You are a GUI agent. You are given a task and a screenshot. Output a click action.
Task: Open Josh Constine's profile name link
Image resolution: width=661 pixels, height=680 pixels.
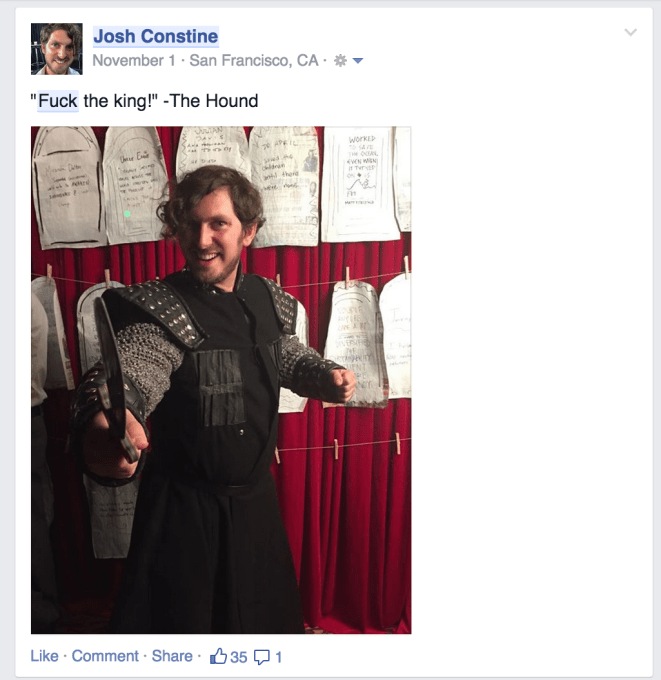click(156, 36)
